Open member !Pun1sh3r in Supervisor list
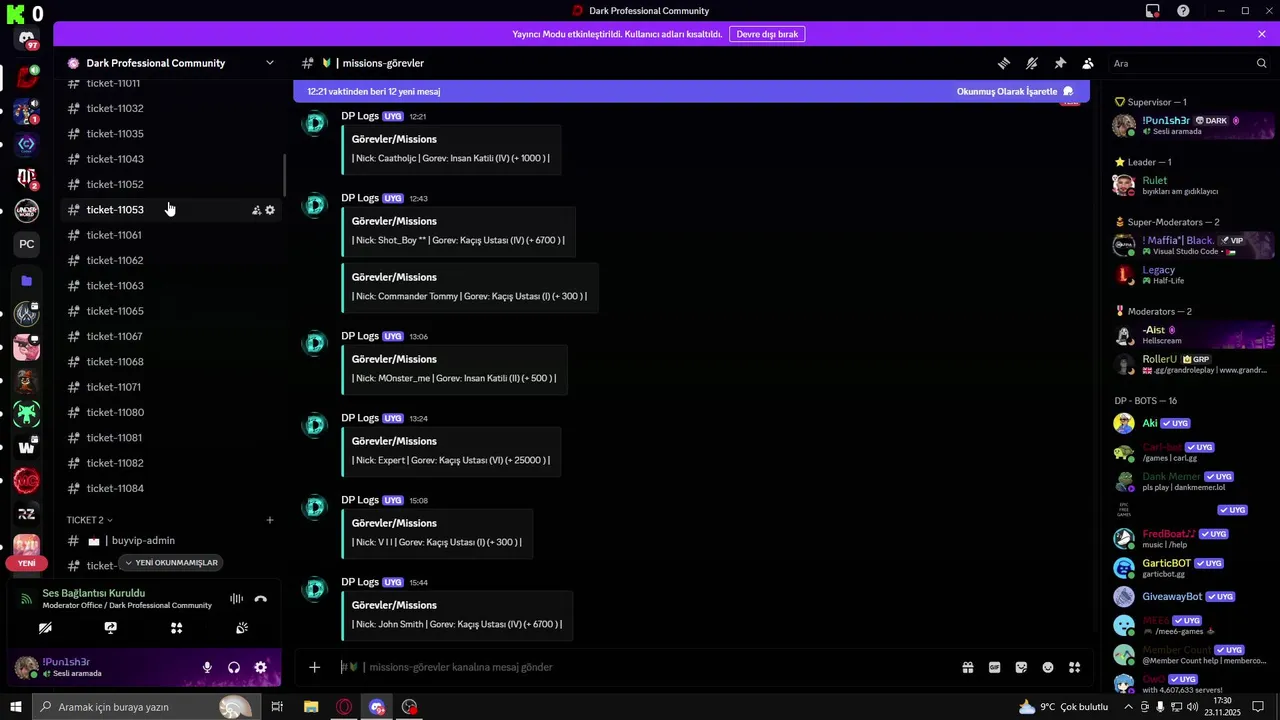Image resolution: width=1280 pixels, height=720 pixels. click(1192, 126)
